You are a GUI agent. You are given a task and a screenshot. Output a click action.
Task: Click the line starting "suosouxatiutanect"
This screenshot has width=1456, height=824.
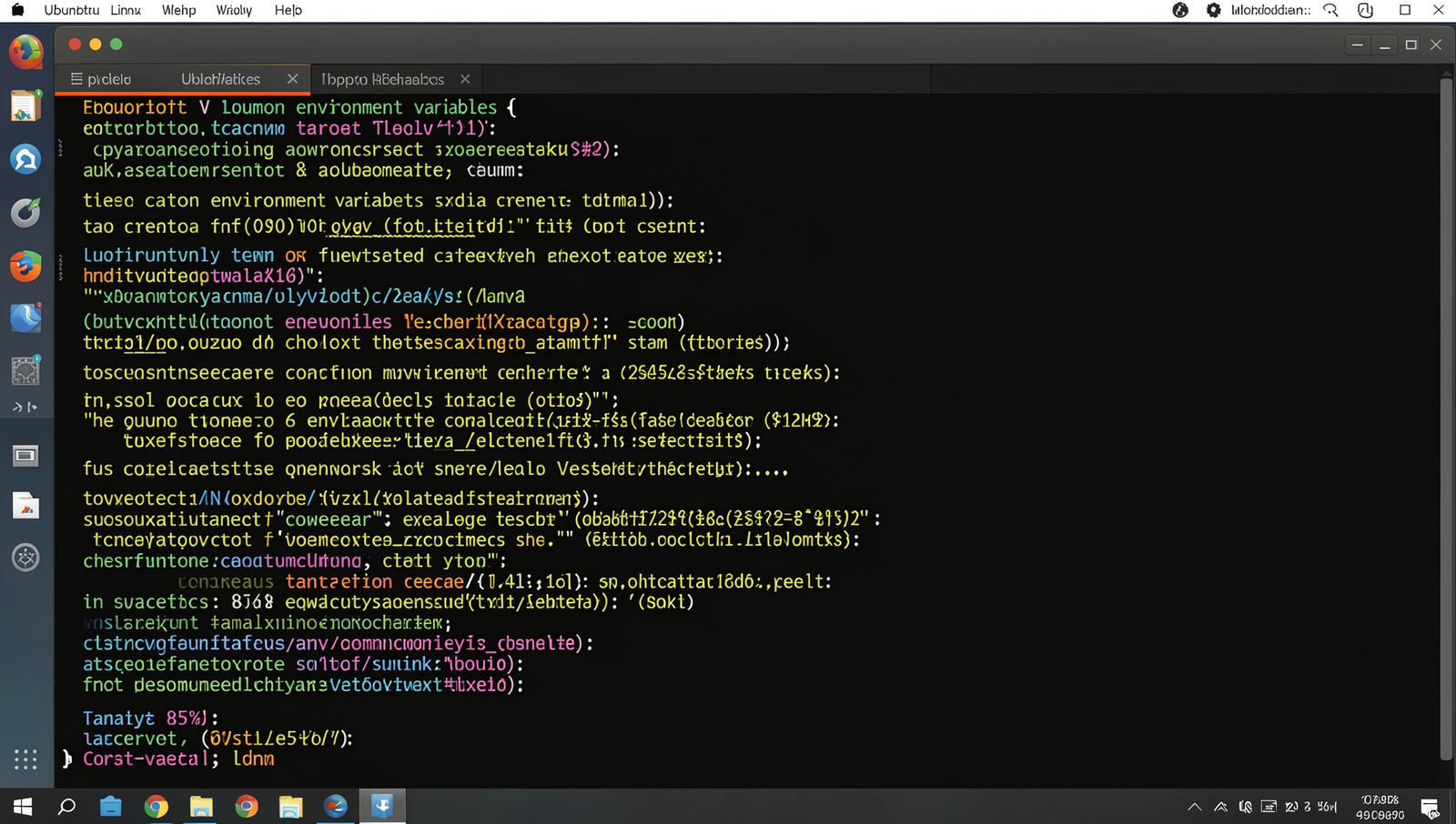tap(481, 519)
